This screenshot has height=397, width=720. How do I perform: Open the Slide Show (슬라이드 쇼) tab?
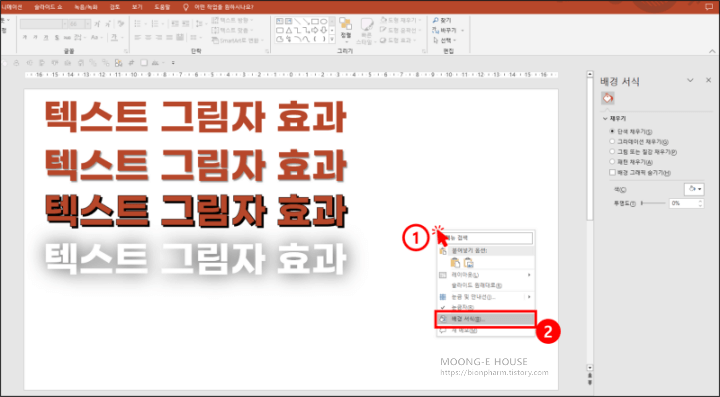[48, 7]
